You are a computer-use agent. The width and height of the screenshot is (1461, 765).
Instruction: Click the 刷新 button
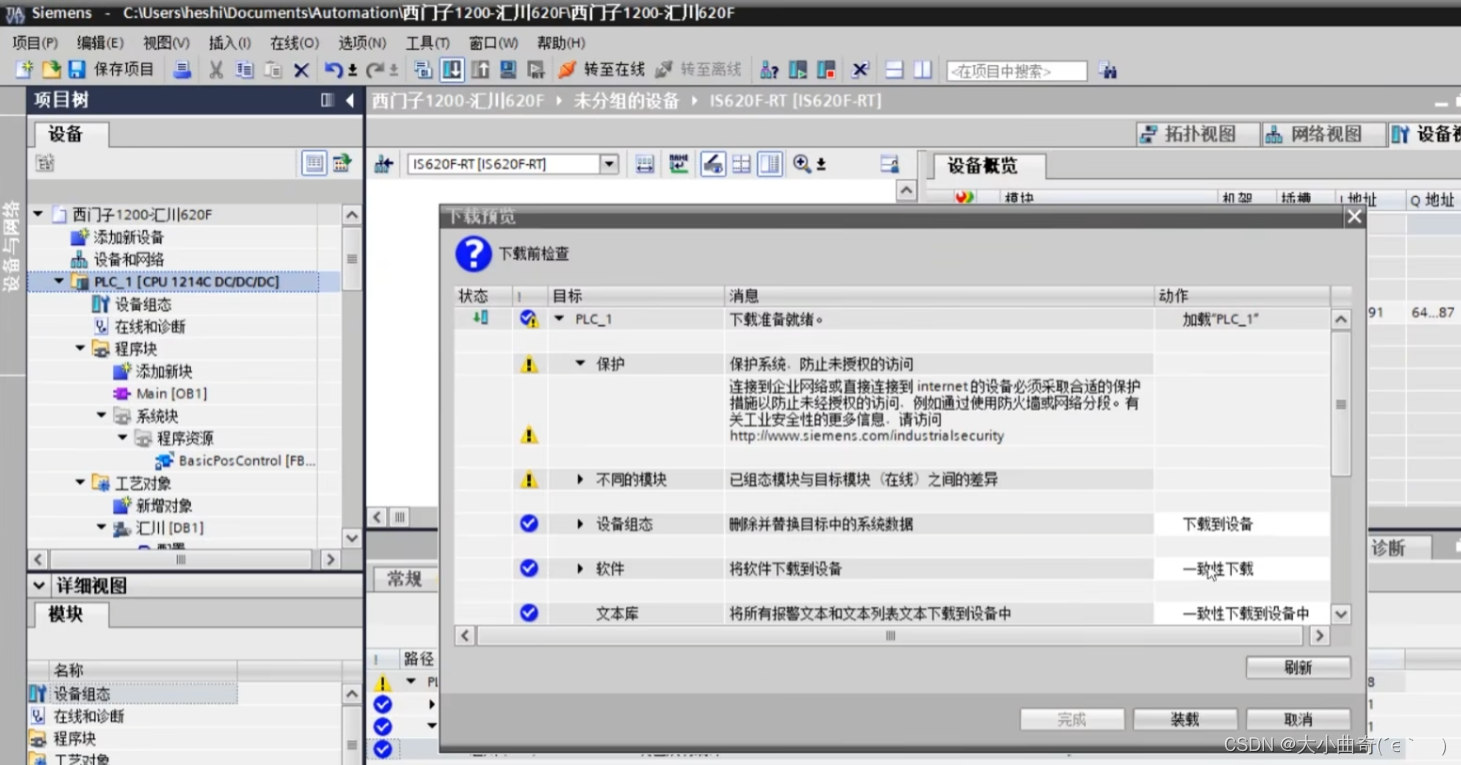click(1298, 668)
